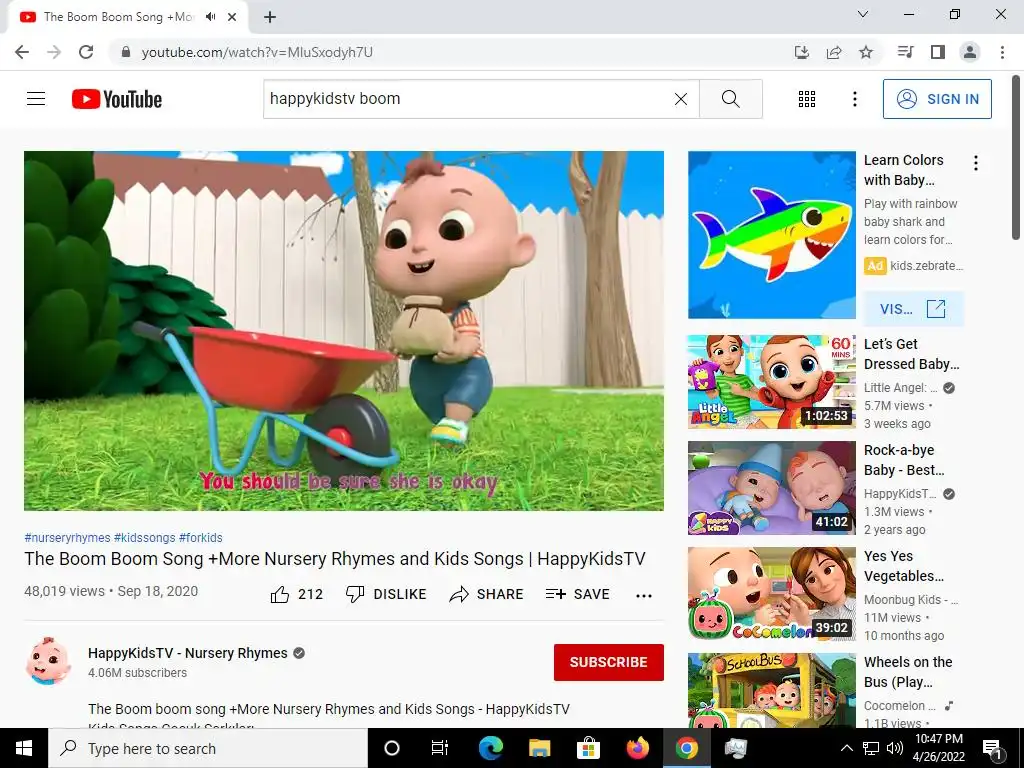
Task: Go forward in Chrome
Action: [x=54, y=52]
